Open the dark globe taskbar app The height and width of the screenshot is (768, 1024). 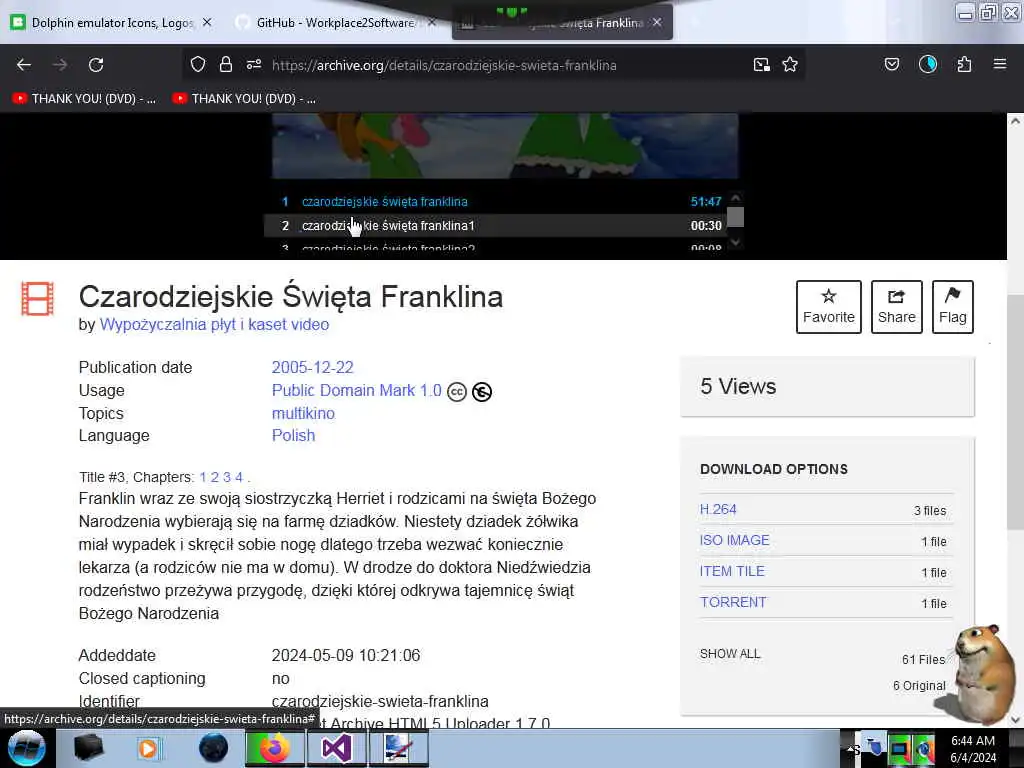pyautogui.click(x=213, y=748)
